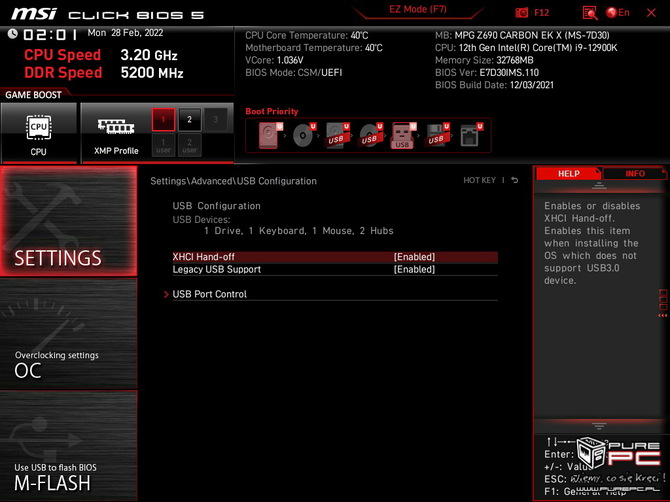Collapse help panel via top grip handle
Viewport: 670px width, 502px height.
599,186
